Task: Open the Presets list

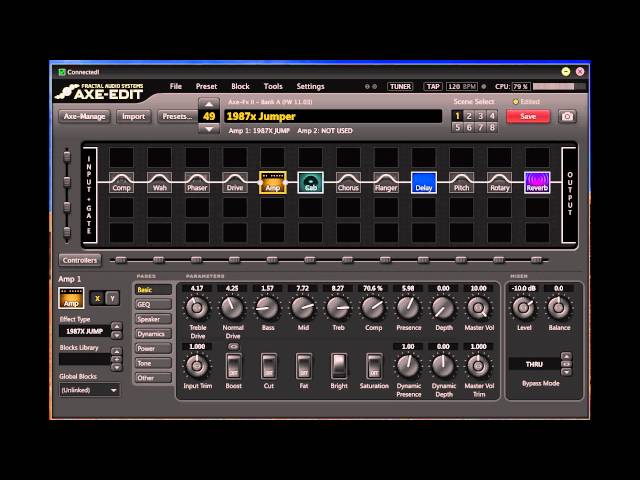Action: [177, 117]
